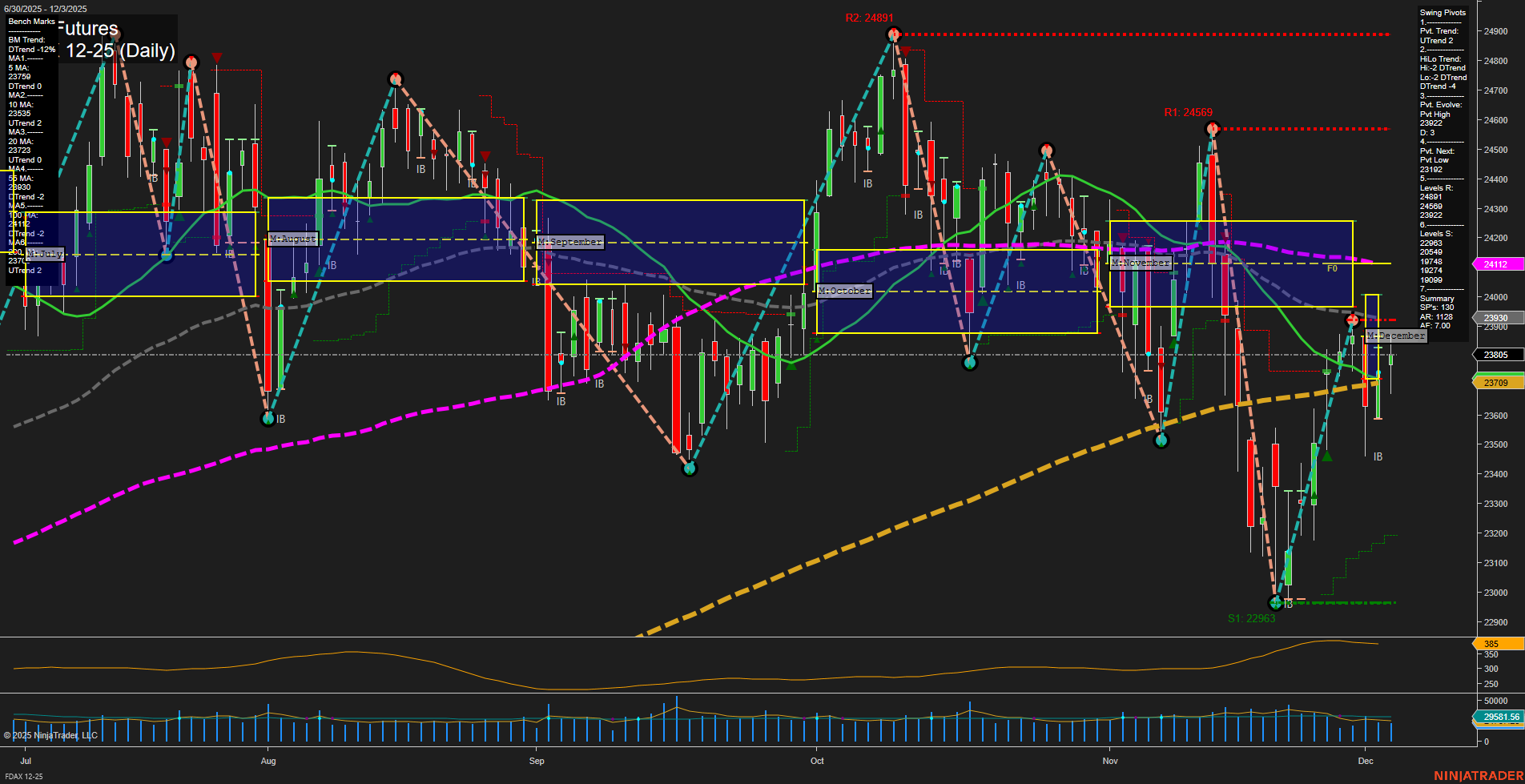Click the circled pivot marker above October highs
The image size is (1525, 784).
1046,149
